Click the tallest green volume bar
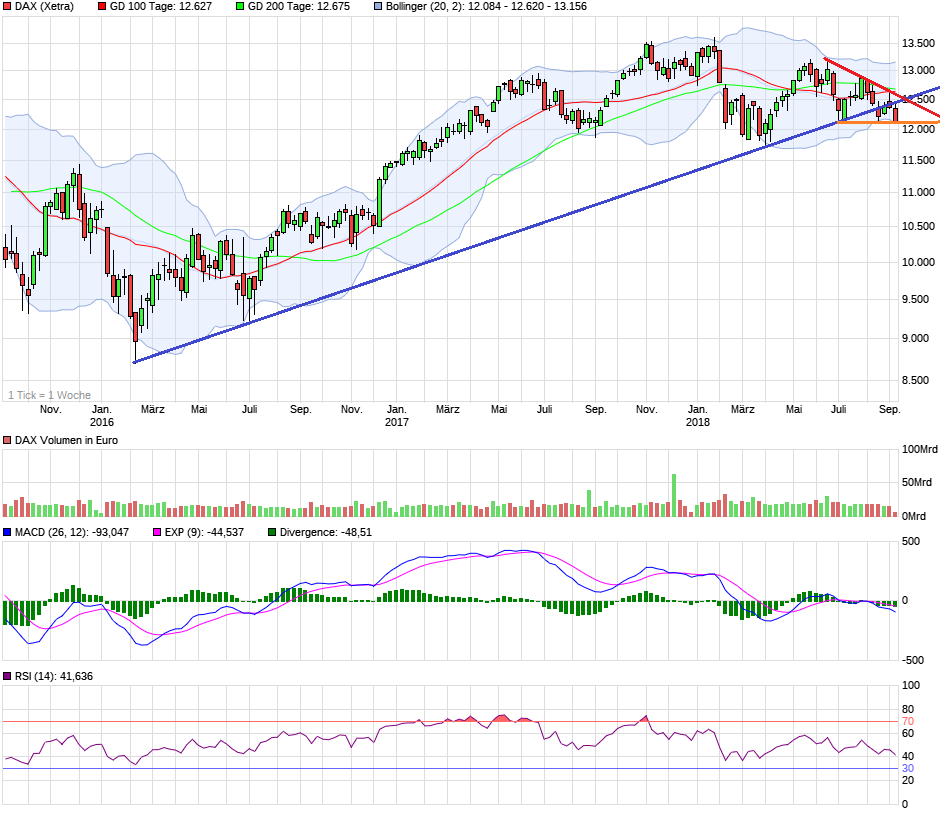The width and height of the screenshot is (940, 814). pyautogui.click(x=674, y=495)
